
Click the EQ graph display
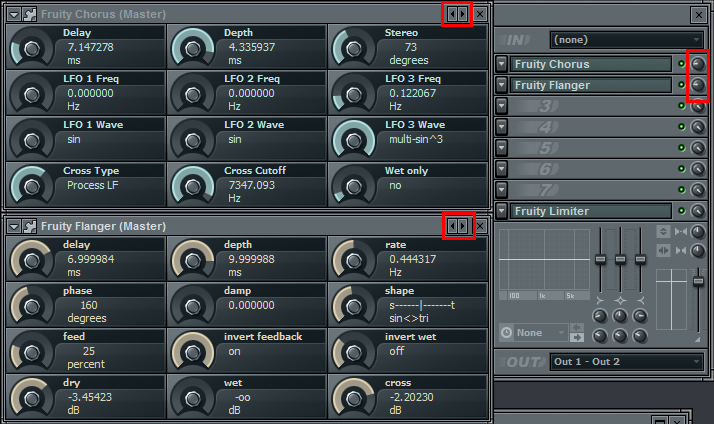pyautogui.click(x=545, y=260)
